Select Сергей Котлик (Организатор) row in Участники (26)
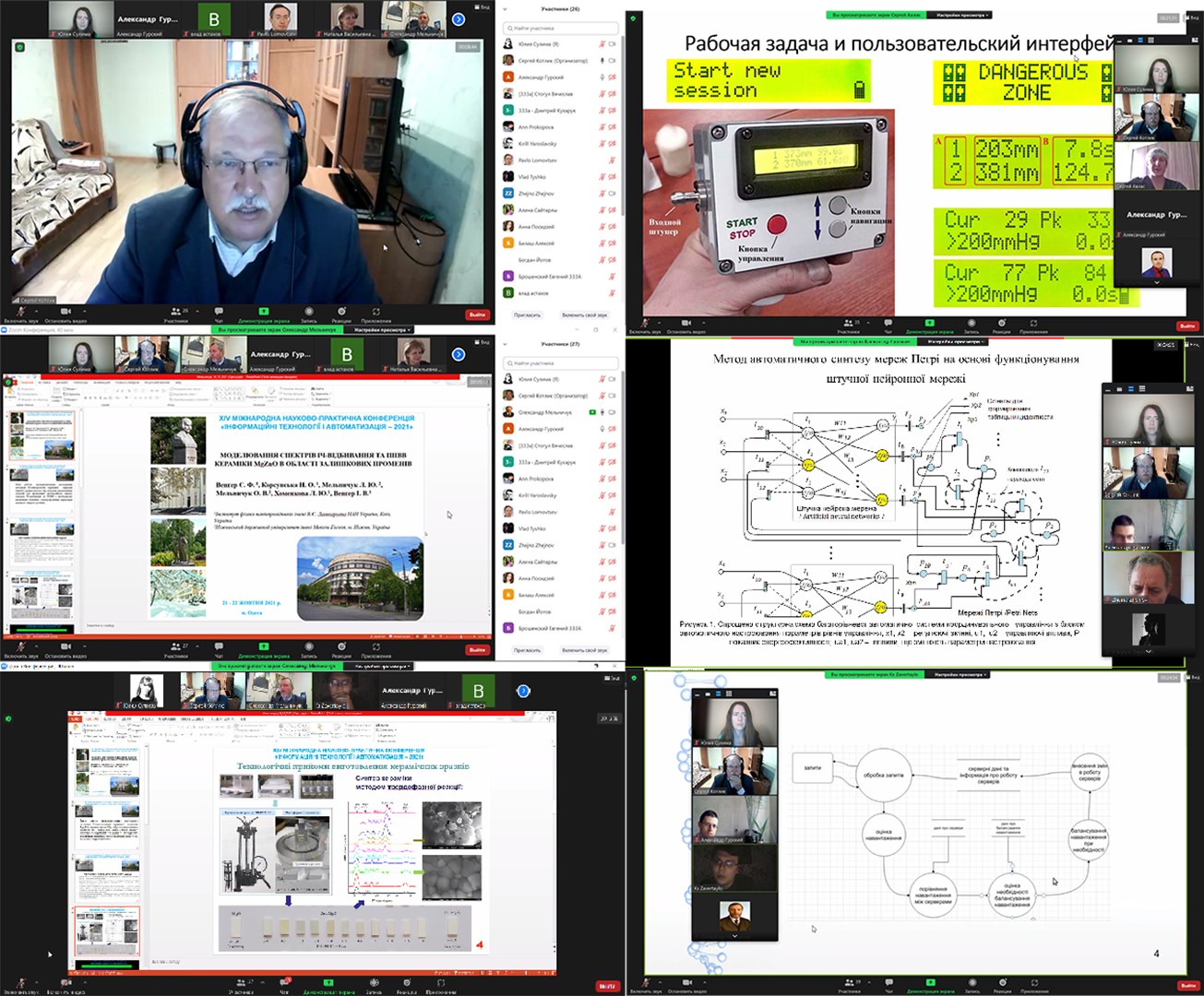 click(x=559, y=61)
